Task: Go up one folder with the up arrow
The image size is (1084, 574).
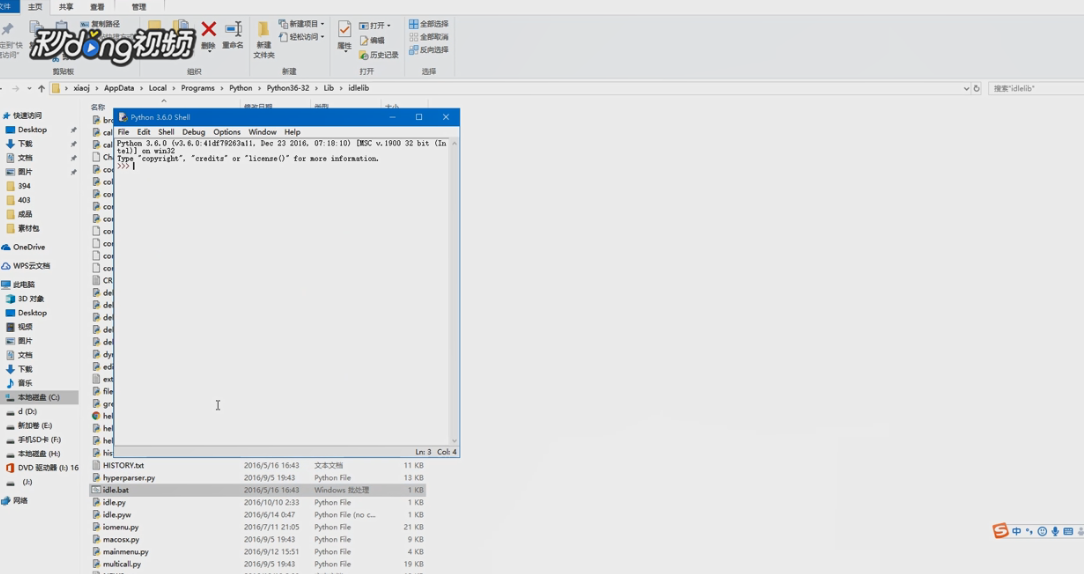Action: coord(41,89)
